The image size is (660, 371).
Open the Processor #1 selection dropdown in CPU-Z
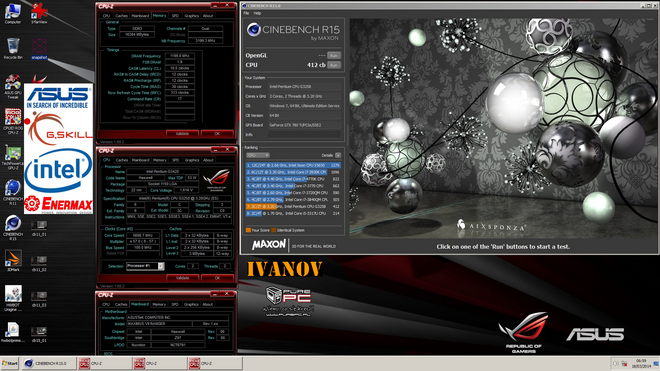[146, 266]
